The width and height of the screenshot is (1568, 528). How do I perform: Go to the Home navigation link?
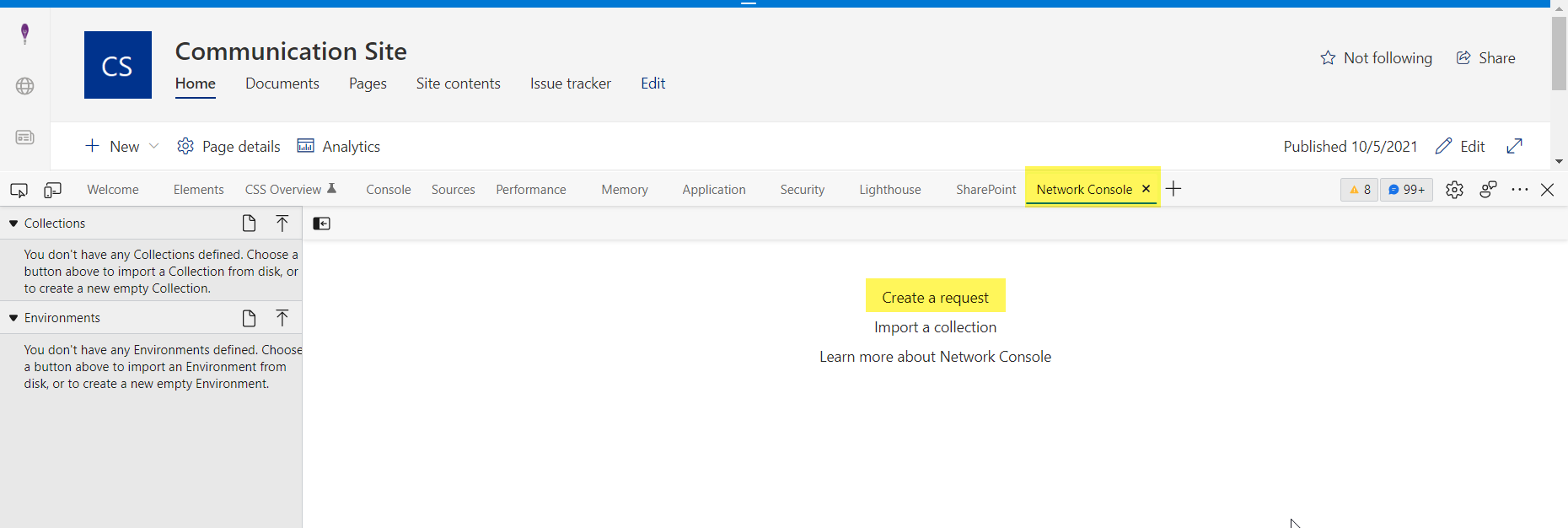196,84
